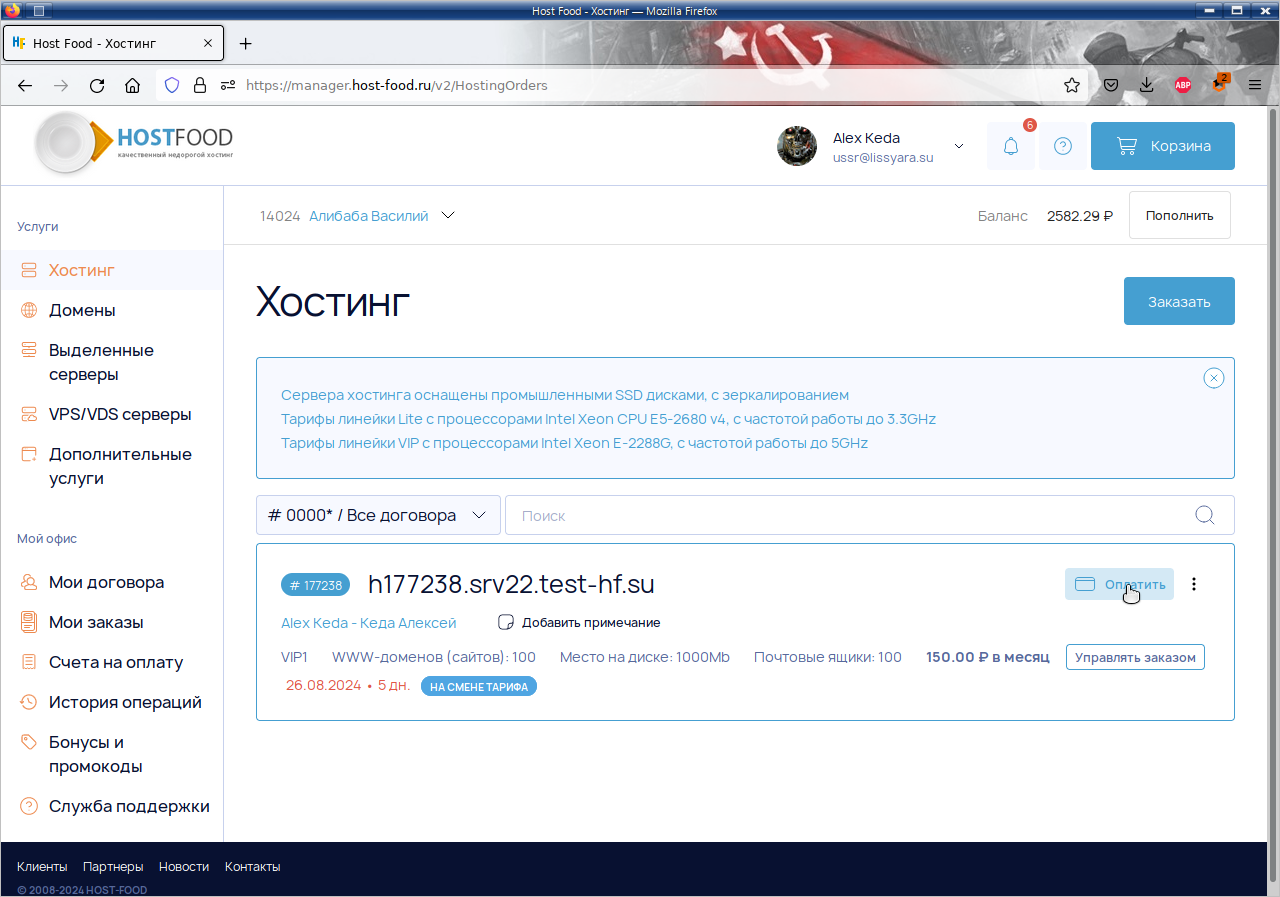Viewport: 1280px width, 897px height.
Task: Open Домены in the sidebar
Action: (112, 310)
